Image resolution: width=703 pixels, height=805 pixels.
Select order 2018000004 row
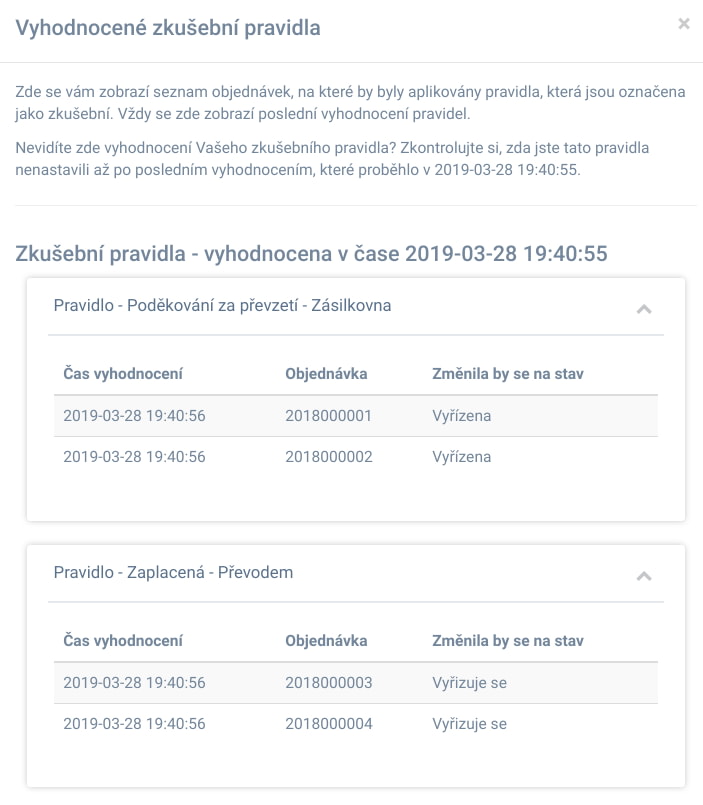[356, 724]
